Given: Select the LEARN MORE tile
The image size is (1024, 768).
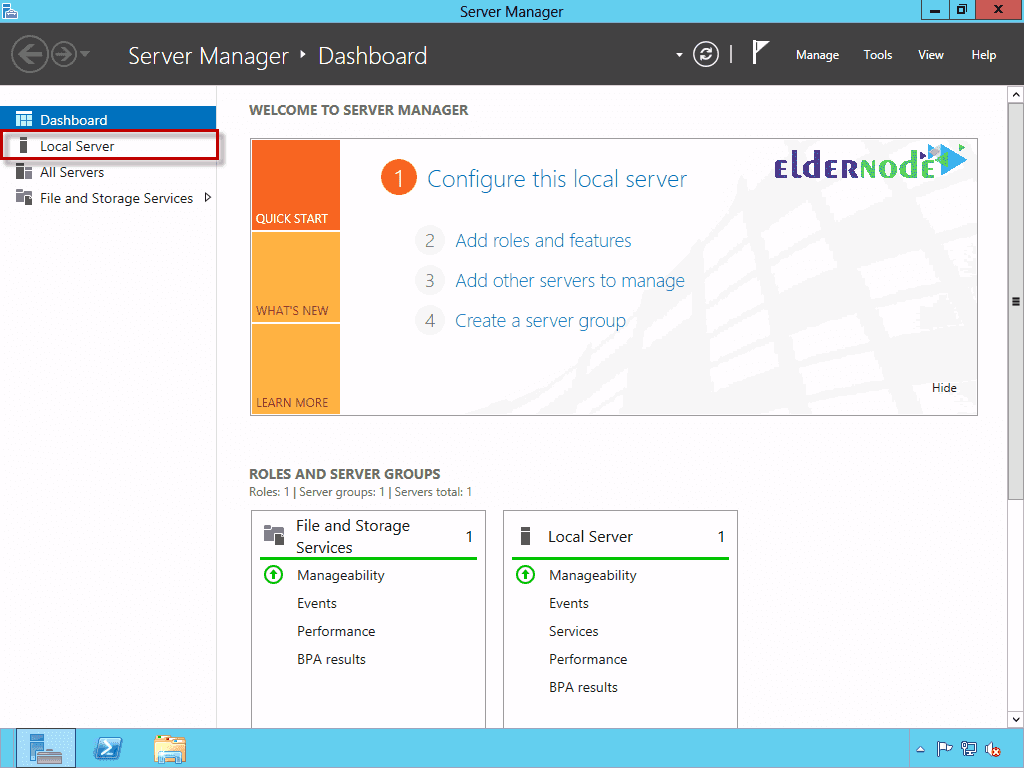Looking at the screenshot, I should click(x=296, y=369).
